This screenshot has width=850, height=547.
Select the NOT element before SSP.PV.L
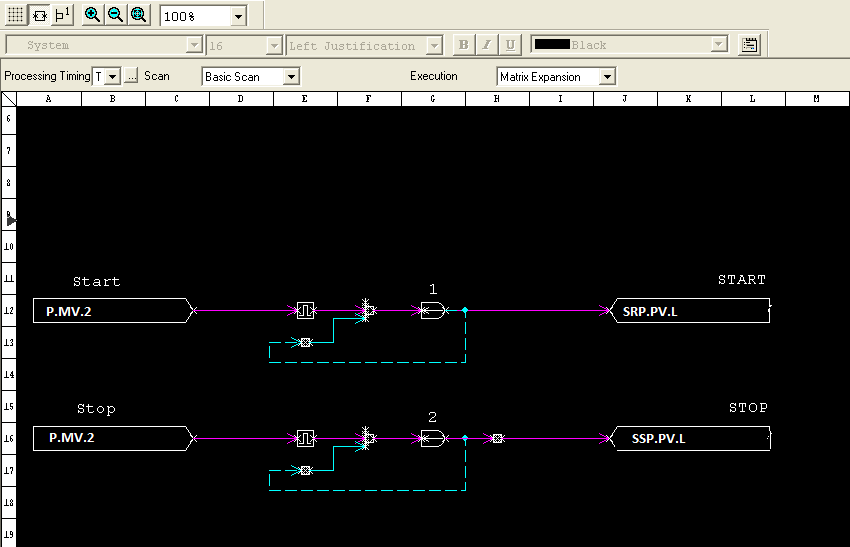(498, 439)
